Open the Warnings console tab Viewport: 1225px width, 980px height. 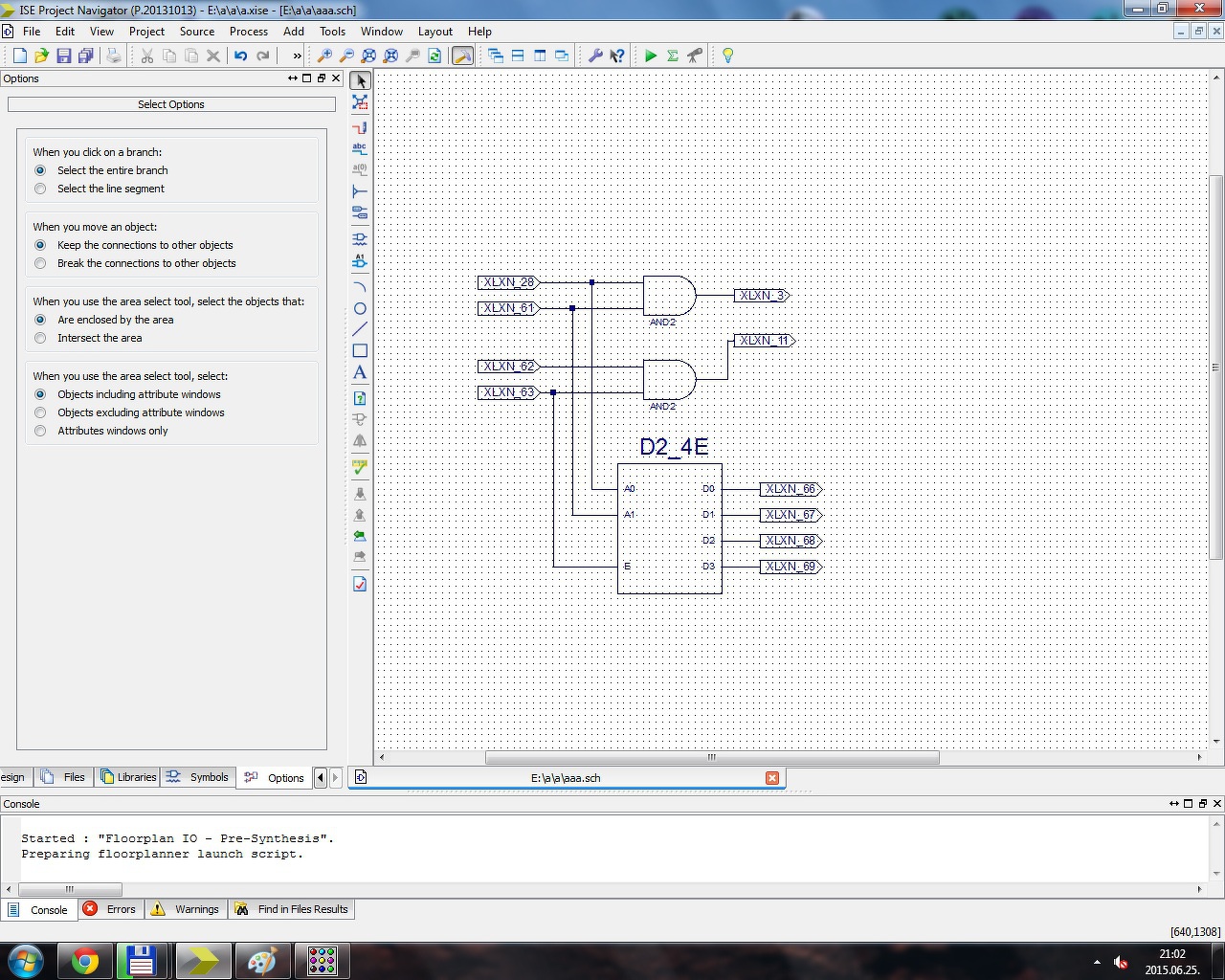tap(187, 909)
